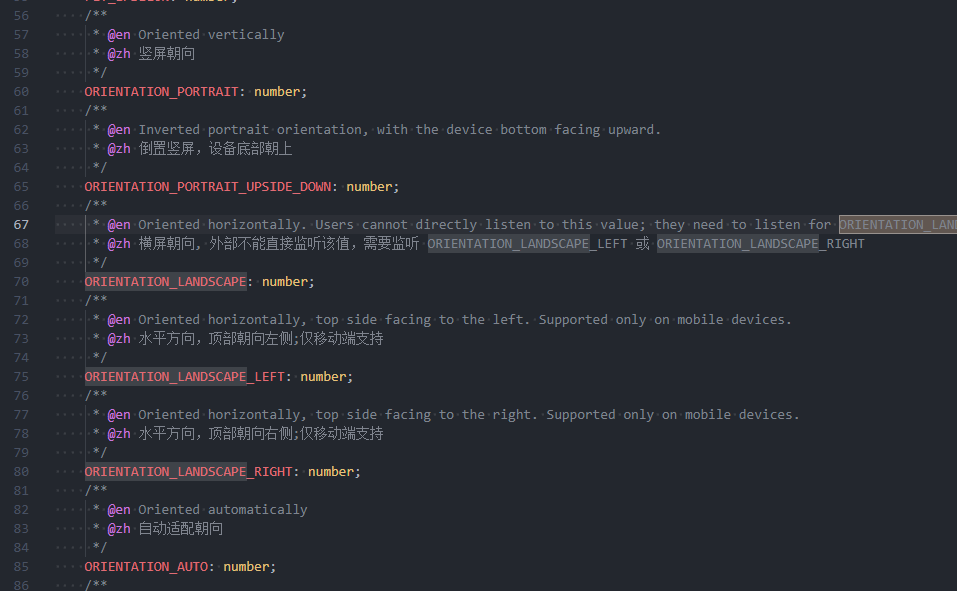This screenshot has width=957, height=591.
Task: Click the comment opener on line 66
Action: click(96, 206)
